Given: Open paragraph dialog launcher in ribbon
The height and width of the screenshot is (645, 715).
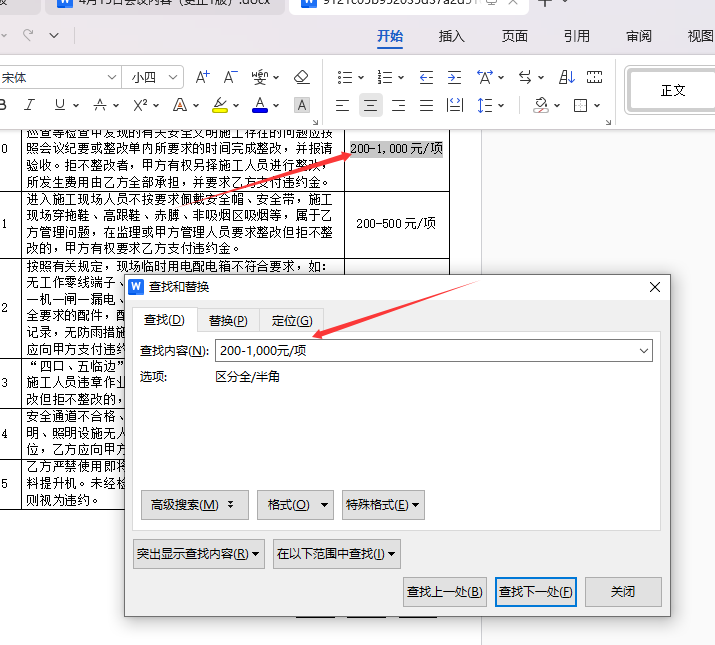Looking at the screenshot, I should coord(608,122).
